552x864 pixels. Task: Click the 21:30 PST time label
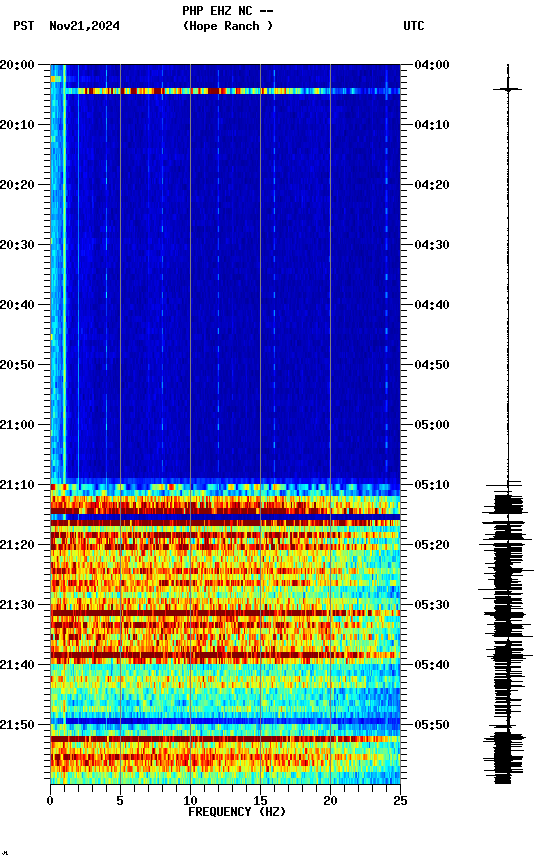pos(17,606)
